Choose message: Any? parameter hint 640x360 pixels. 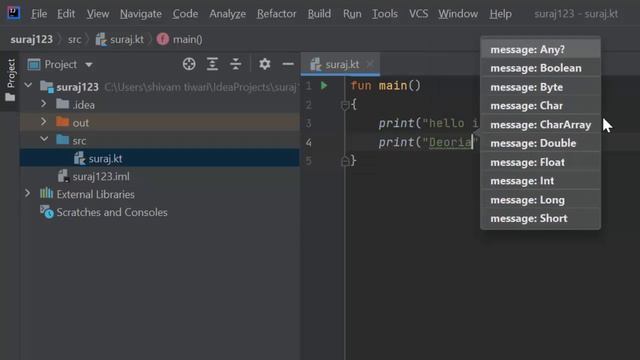click(x=540, y=49)
